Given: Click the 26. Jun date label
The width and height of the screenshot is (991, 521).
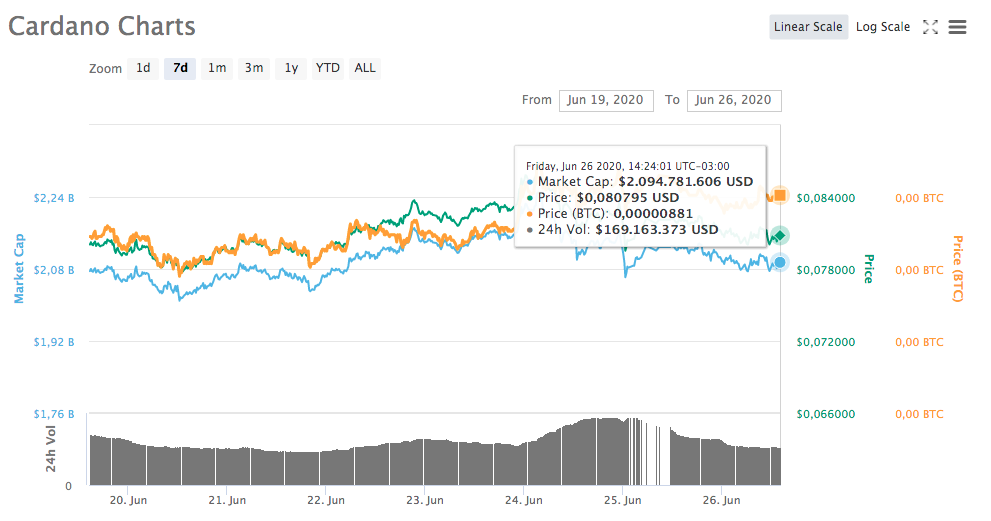Looking at the screenshot, I should (x=721, y=500).
